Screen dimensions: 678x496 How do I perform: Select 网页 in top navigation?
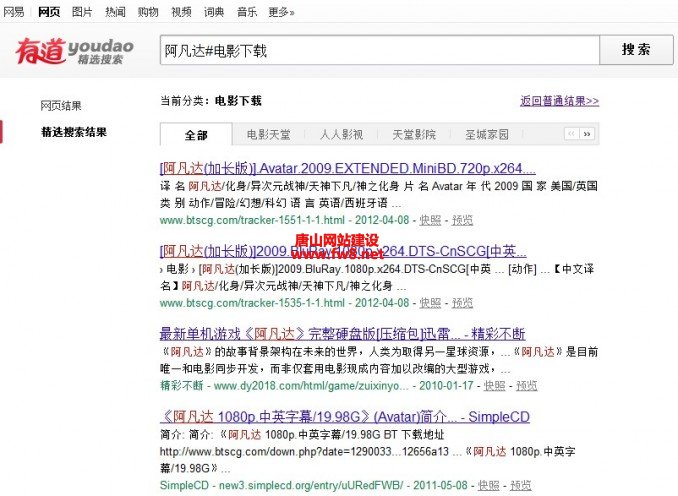49,12
